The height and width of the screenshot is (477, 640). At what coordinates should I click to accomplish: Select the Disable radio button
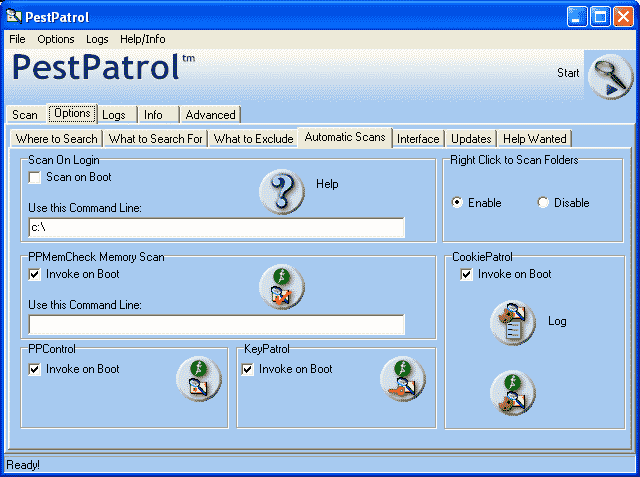pyautogui.click(x=543, y=202)
